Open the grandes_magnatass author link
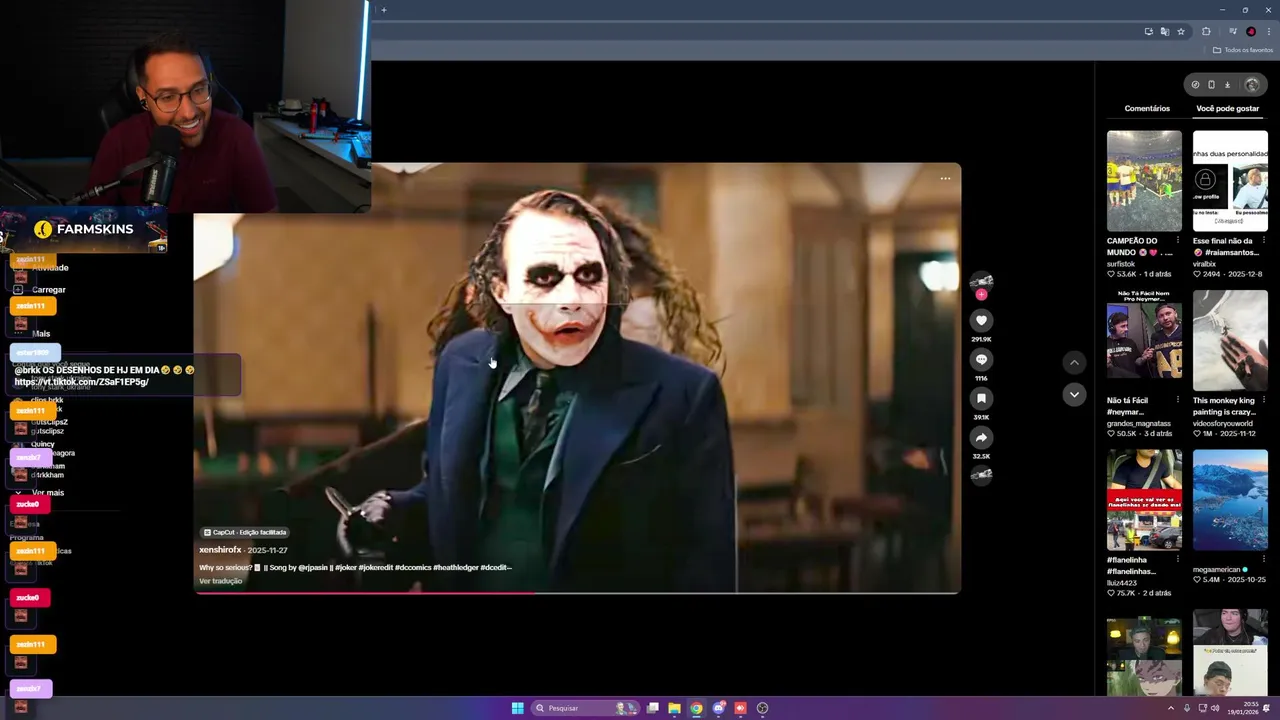Screen dimensions: 1280x720 (1139, 423)
